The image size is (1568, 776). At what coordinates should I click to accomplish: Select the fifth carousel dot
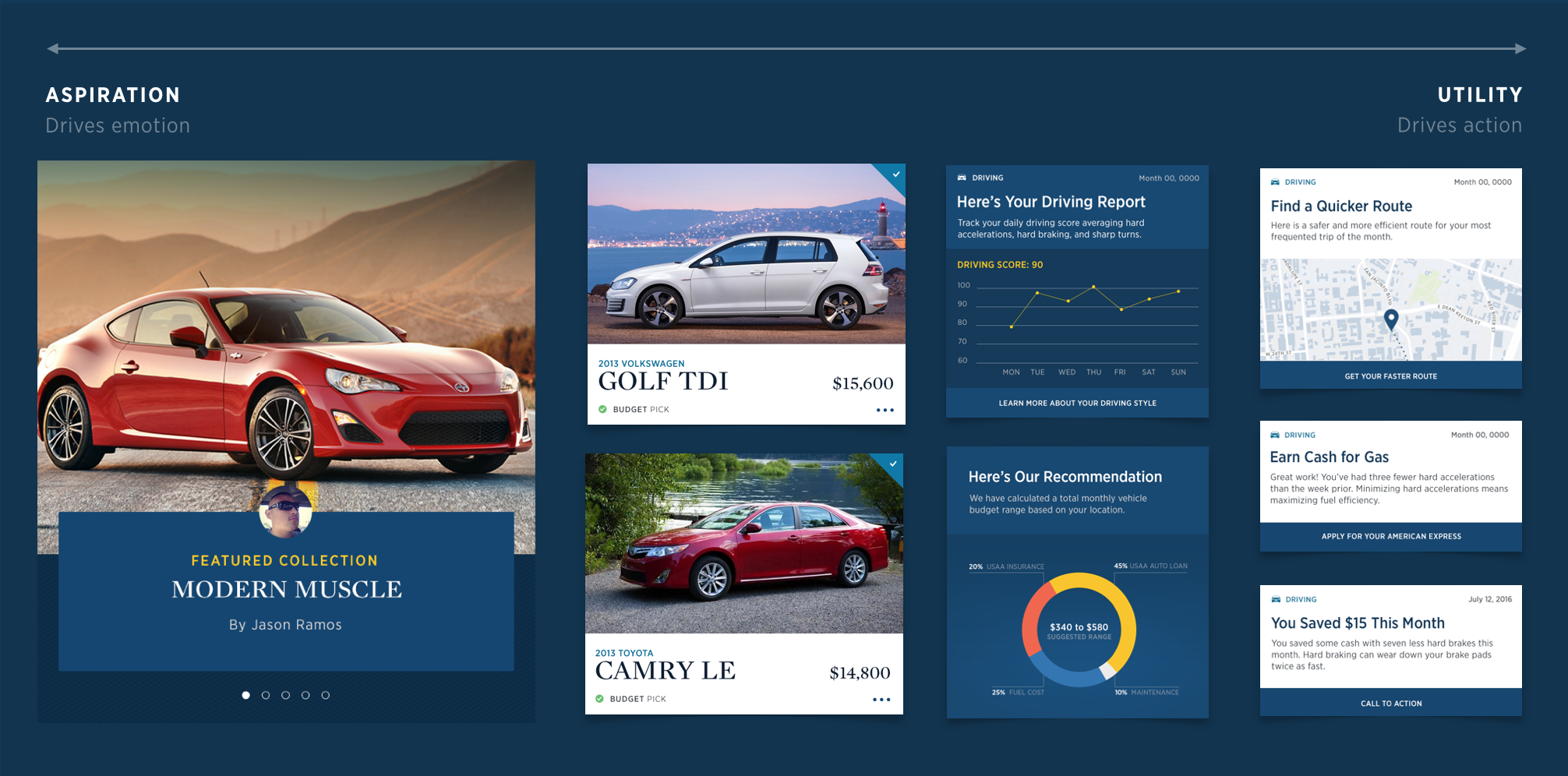tap(326, 695)
